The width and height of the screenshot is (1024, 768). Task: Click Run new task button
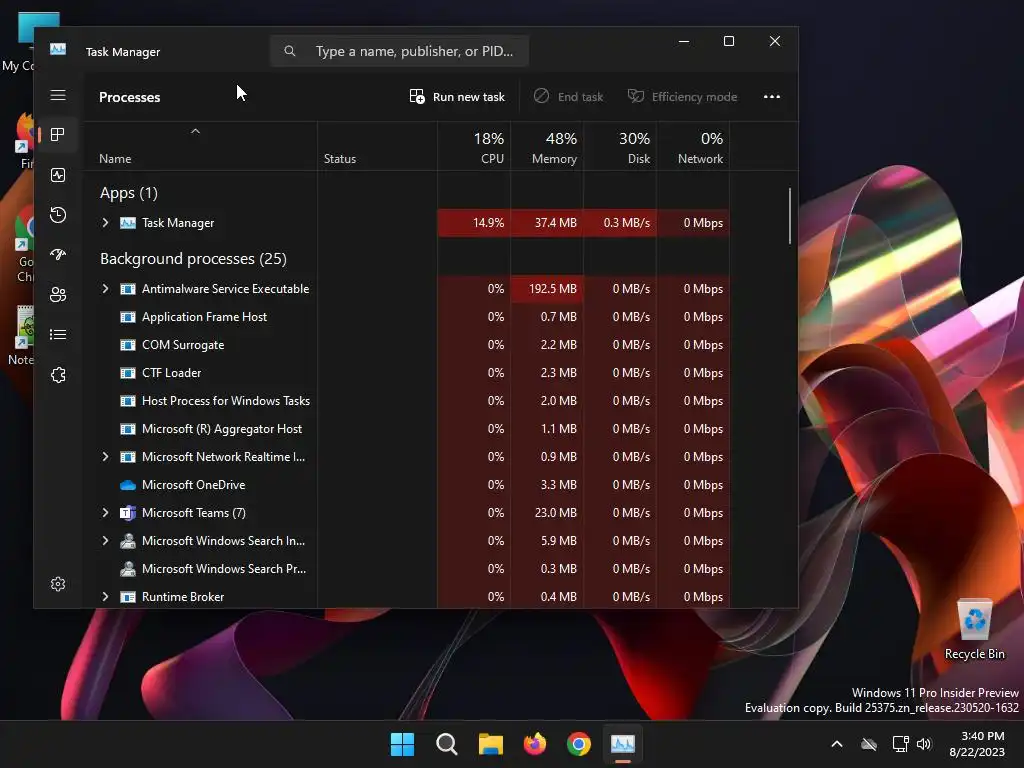point(457,97)
